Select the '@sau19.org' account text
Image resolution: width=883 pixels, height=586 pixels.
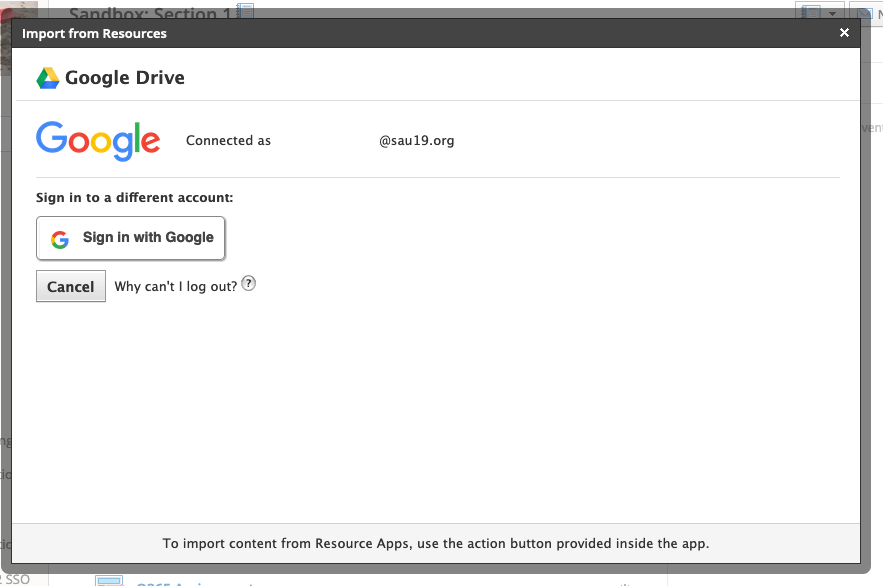(x=417, y=140)
